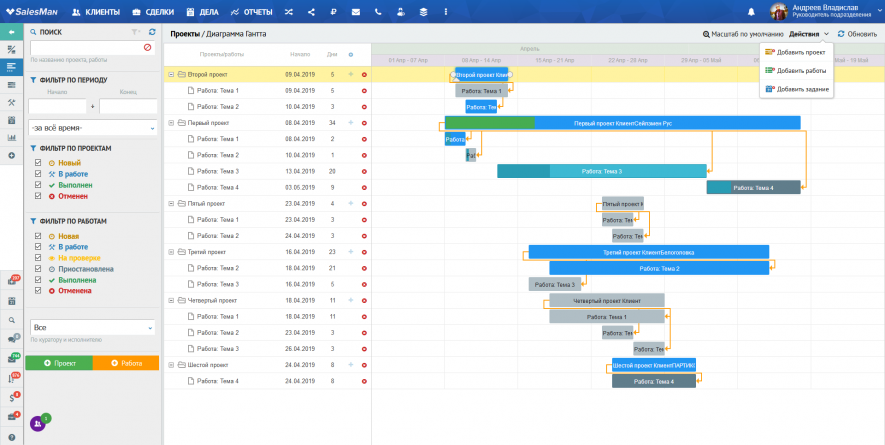Click the phone icon in top navigation
Image resolution: width=885 pixels, height=445 pixels.
pos(378,12)
